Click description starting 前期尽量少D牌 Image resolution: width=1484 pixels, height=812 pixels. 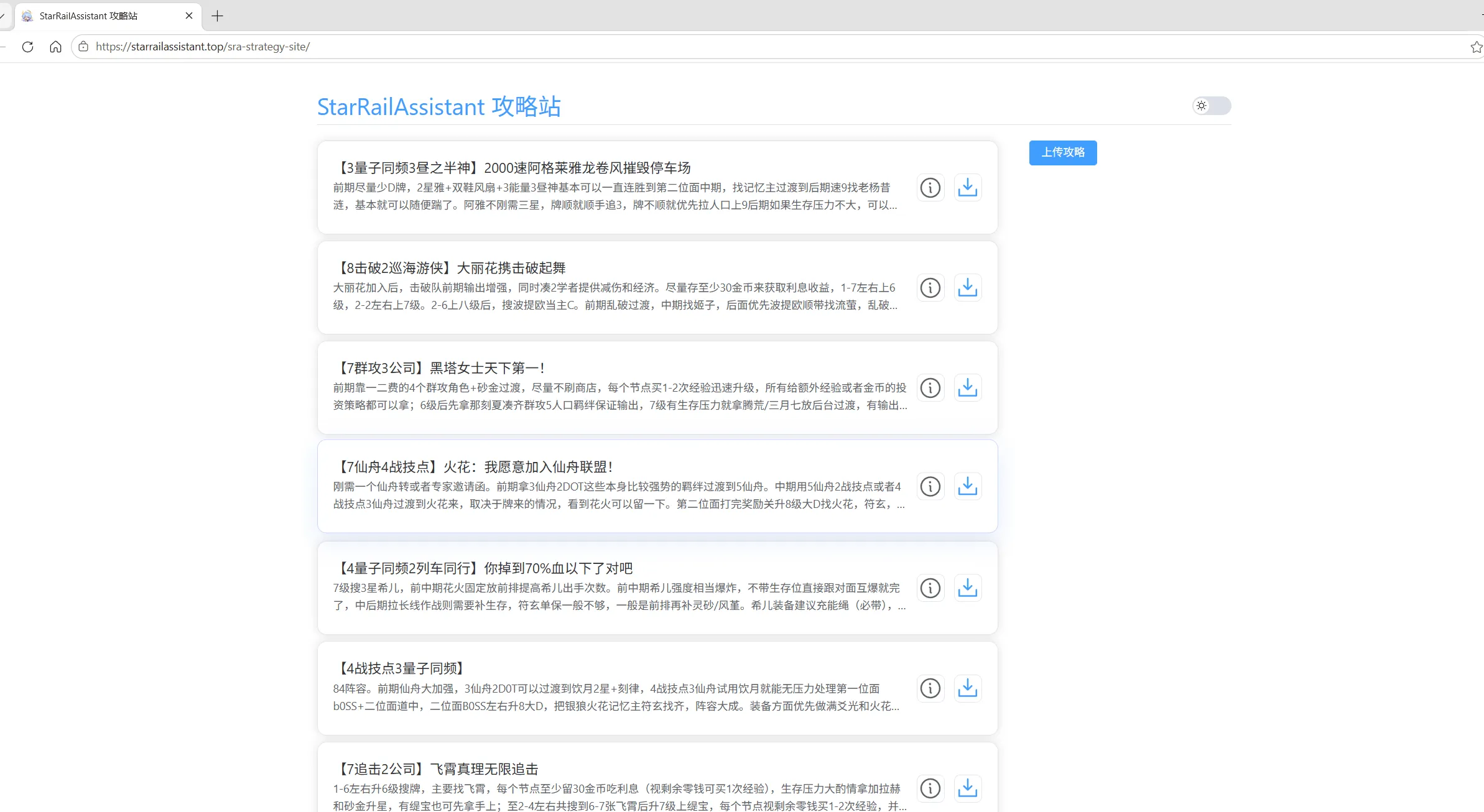(616, 196)
